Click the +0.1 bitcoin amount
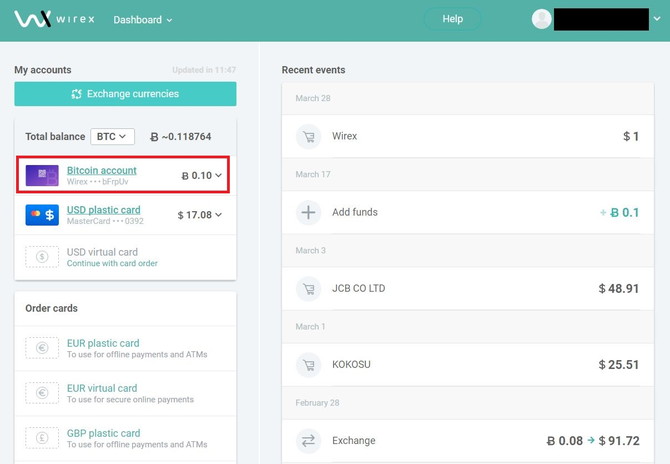Image resolution: width=670 pixels, height=464 pixels. [x=620, y=212]
